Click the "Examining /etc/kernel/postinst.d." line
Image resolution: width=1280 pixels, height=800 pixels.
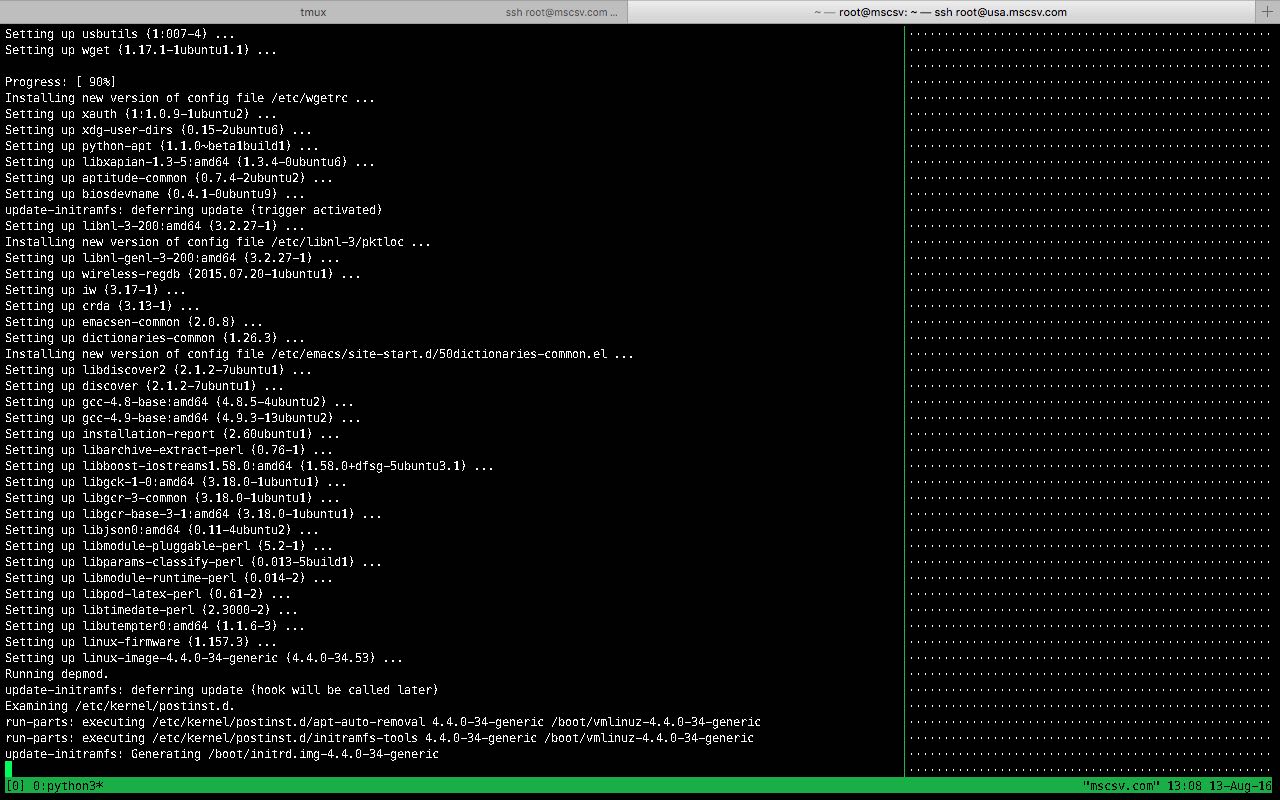point(116,705)
